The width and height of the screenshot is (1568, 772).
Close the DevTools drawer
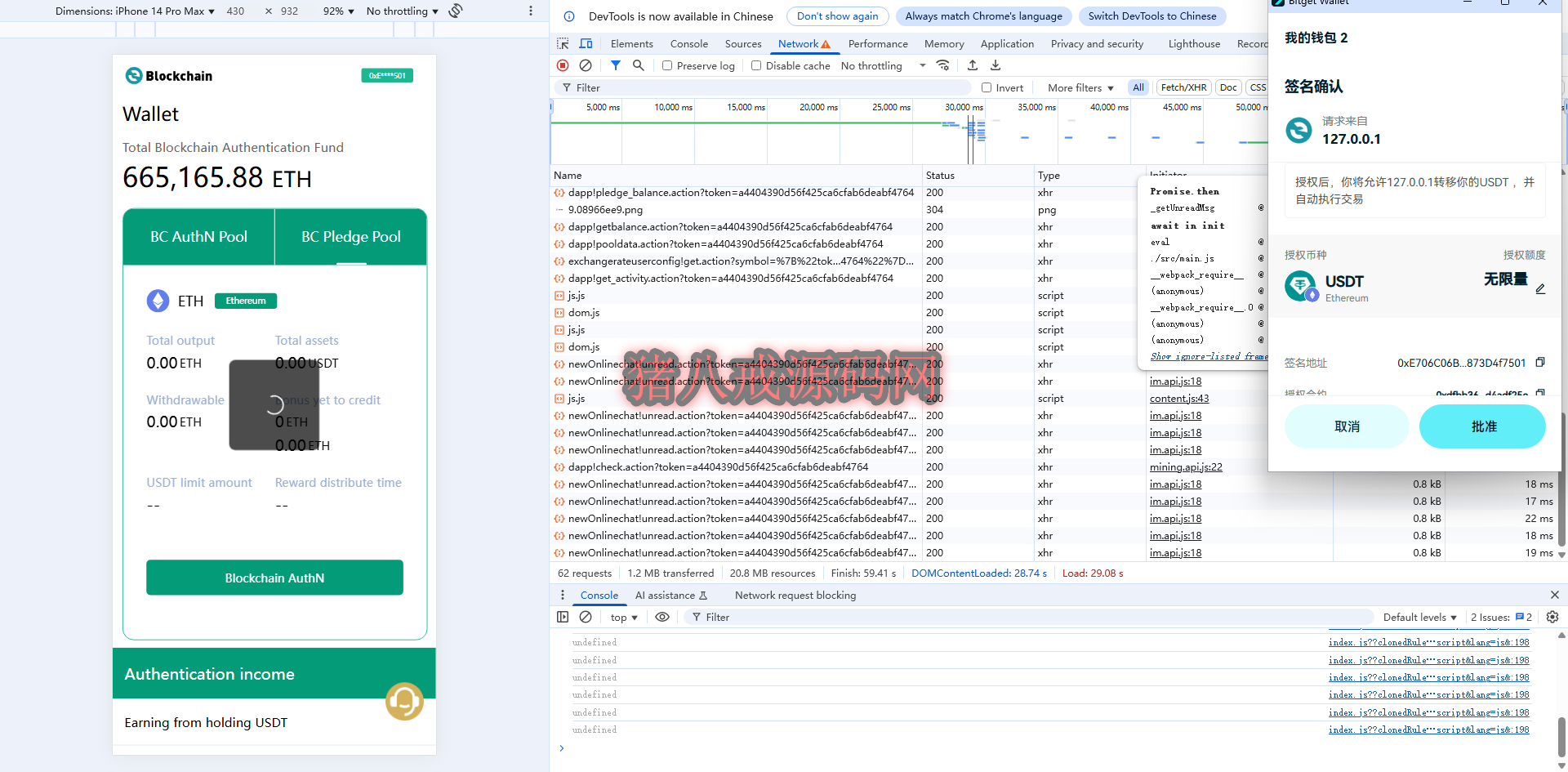[1555, 595]
